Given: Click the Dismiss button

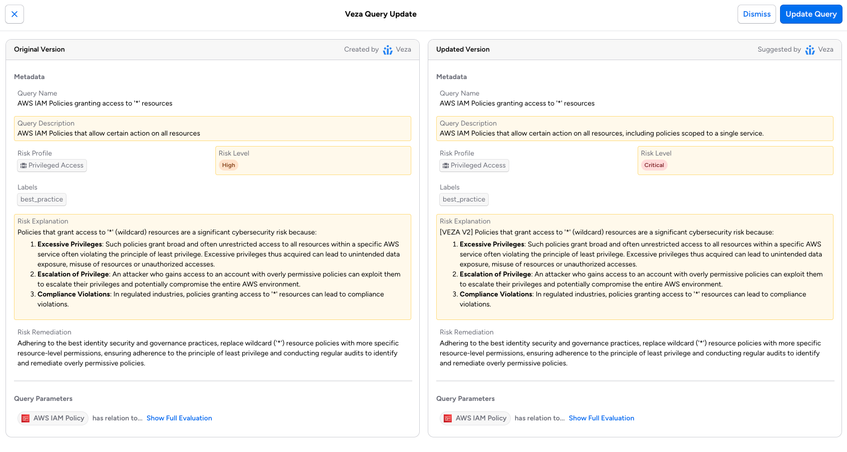Looking at the screenshot, I should (x=756, y=14).
